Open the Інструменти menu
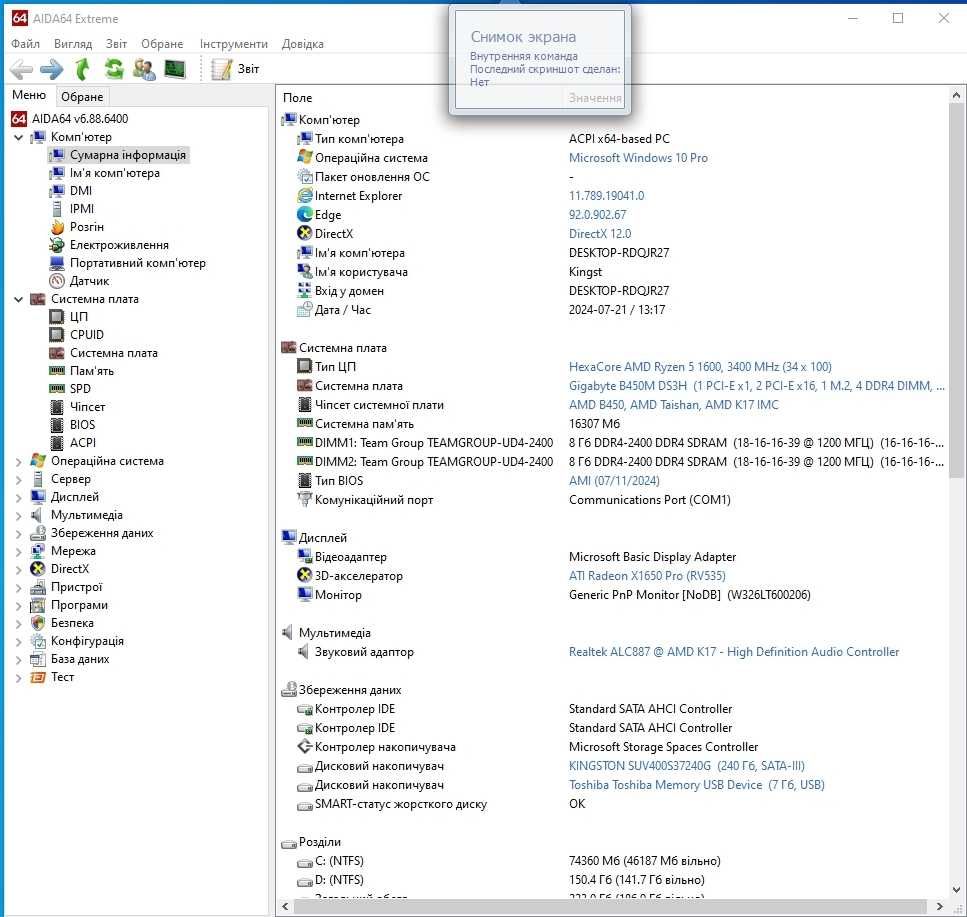Image resolution: width=967 pixels, height=917 pixels. 234,44
